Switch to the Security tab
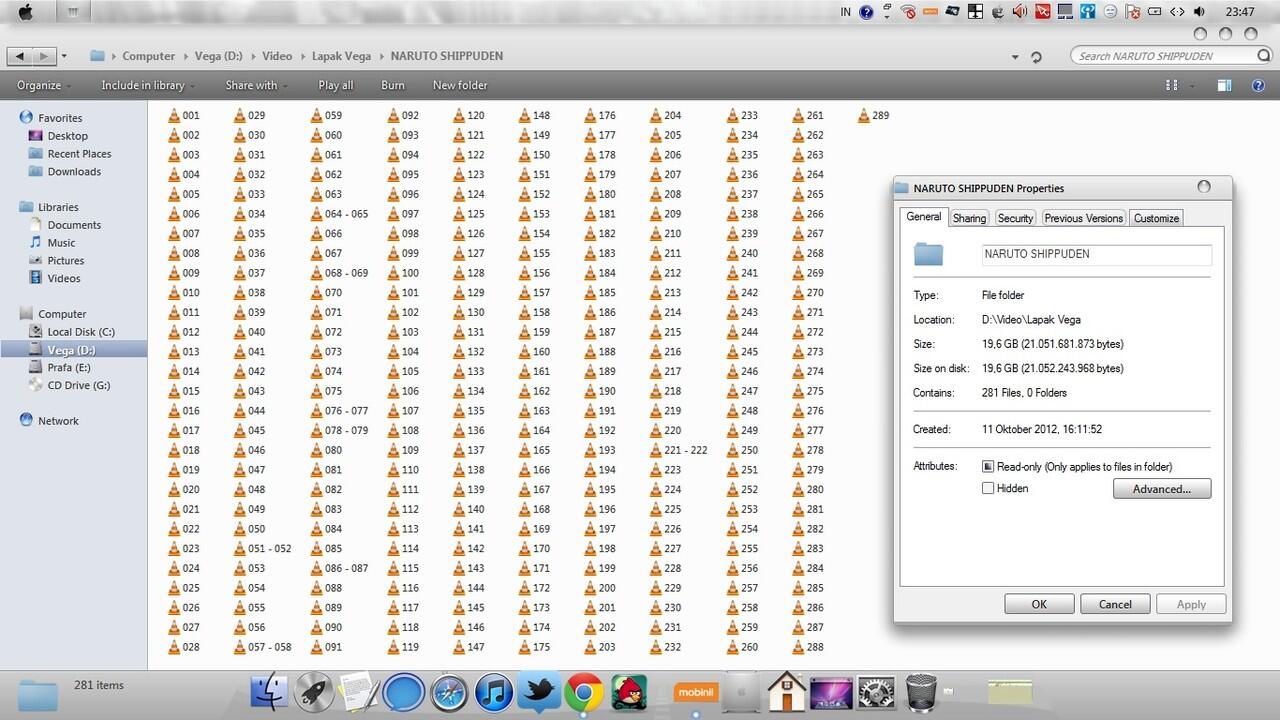The width and height of the screenshot is (1280, 720). pos(1015,218)
